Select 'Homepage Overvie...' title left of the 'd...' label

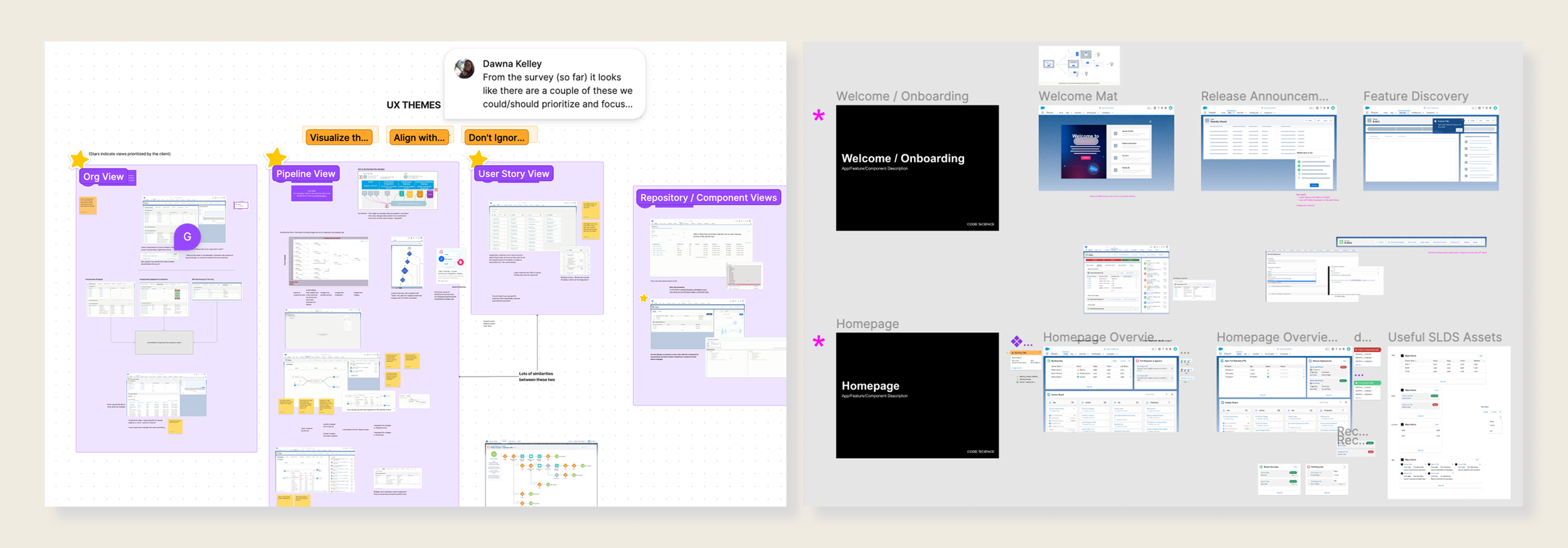(x=1277, y=337)
